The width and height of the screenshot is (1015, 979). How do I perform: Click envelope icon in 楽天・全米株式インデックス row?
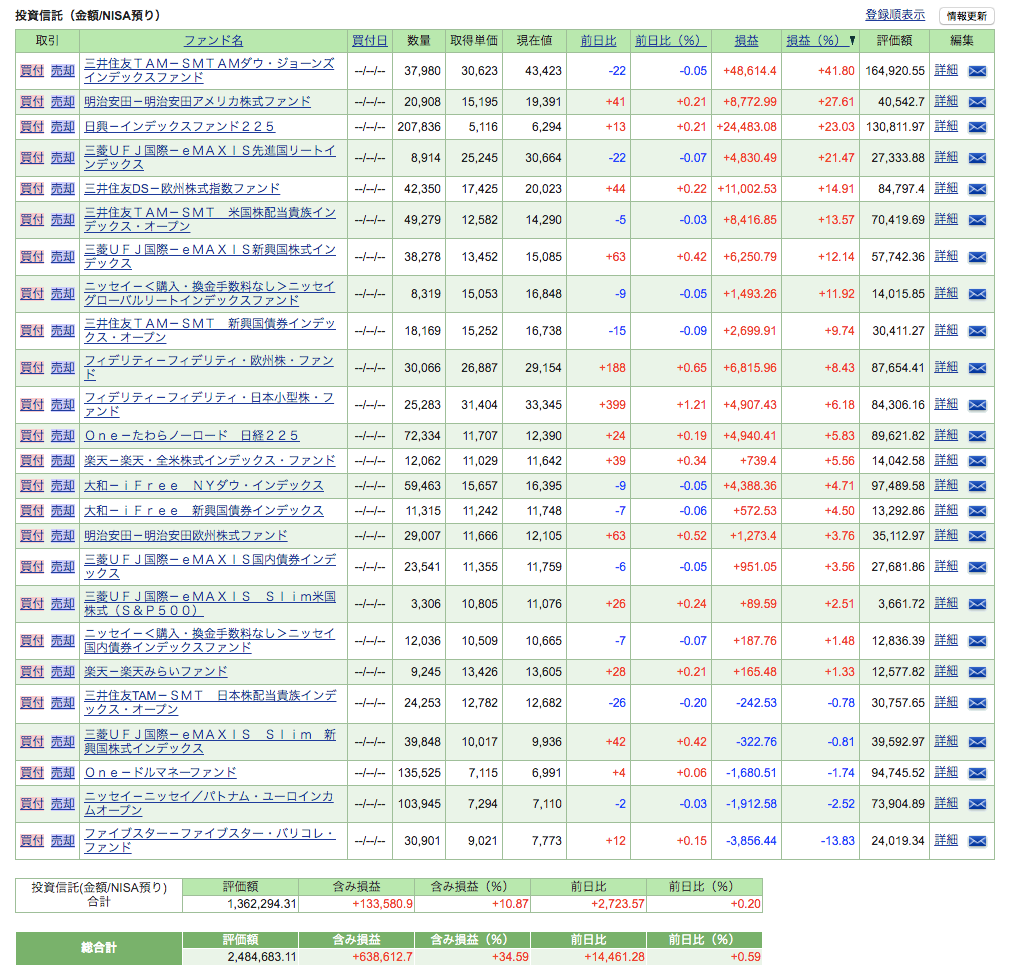[977, 461]
